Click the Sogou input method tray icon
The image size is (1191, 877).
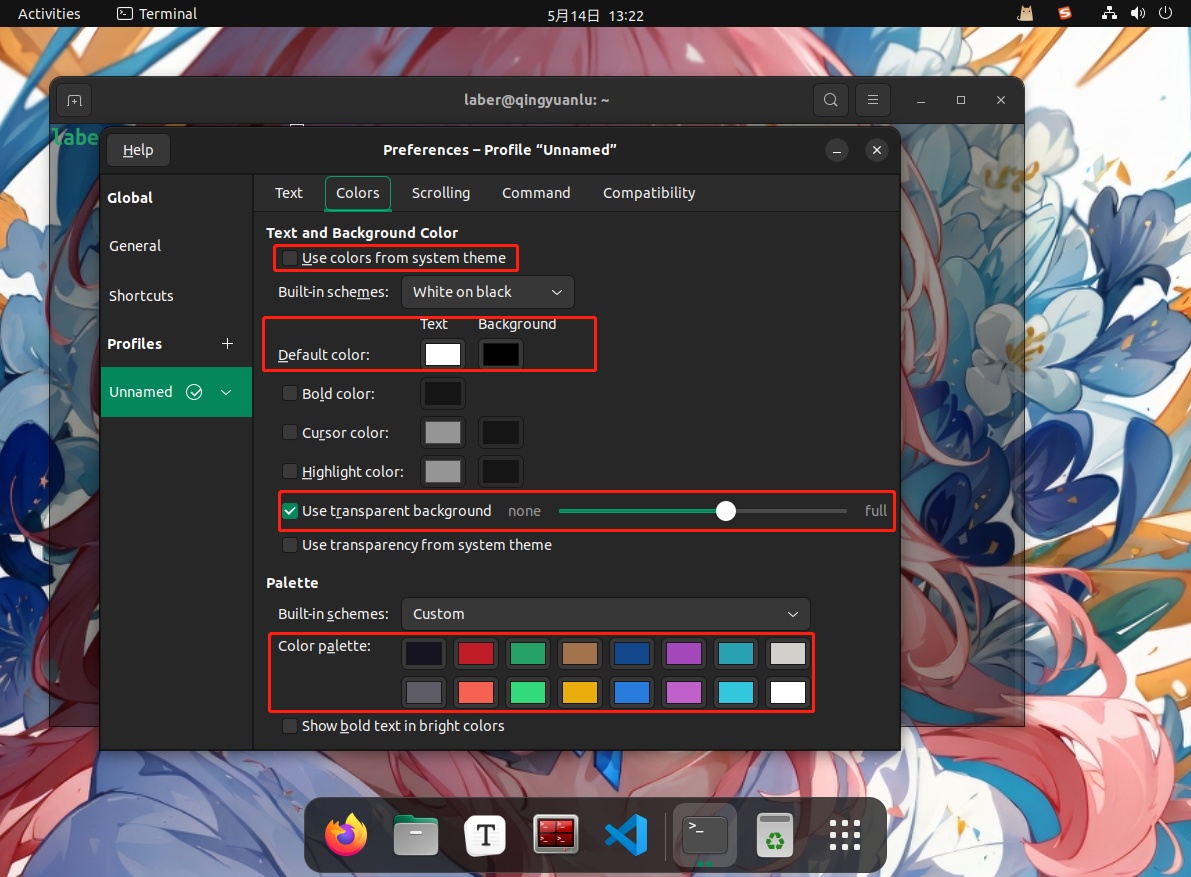pos(1065,13)
